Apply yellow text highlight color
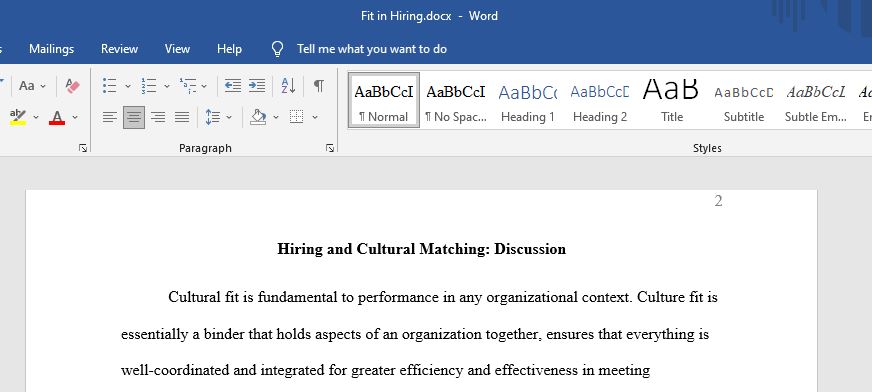Screen dimensions: 872x392 pyautogui.click(x=18, y=117)
